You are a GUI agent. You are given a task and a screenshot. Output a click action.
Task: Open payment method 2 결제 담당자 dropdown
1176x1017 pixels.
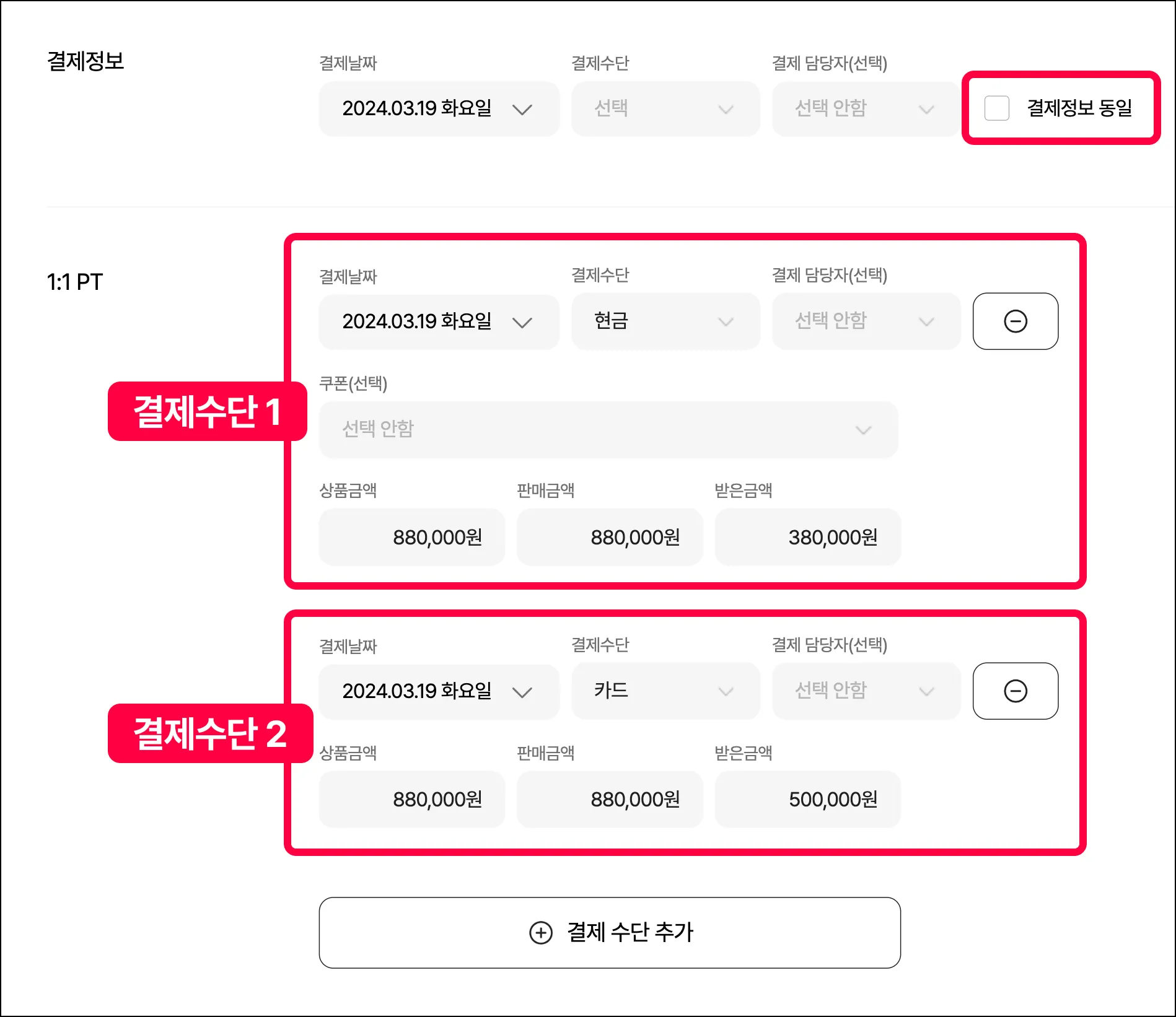pyautogui.click(x=865, y=691)
